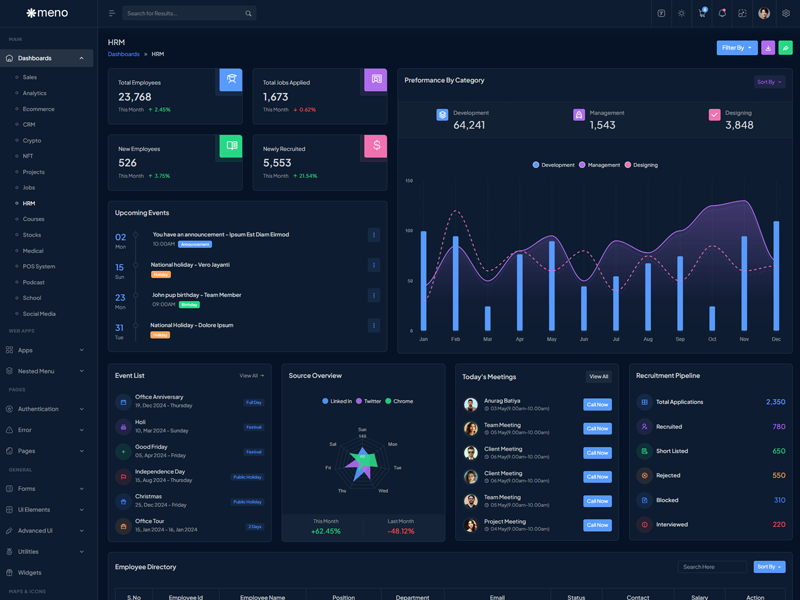Click the fullscreen icon in header
Screen dimensions: 800x600
click(x=742, y=14)
